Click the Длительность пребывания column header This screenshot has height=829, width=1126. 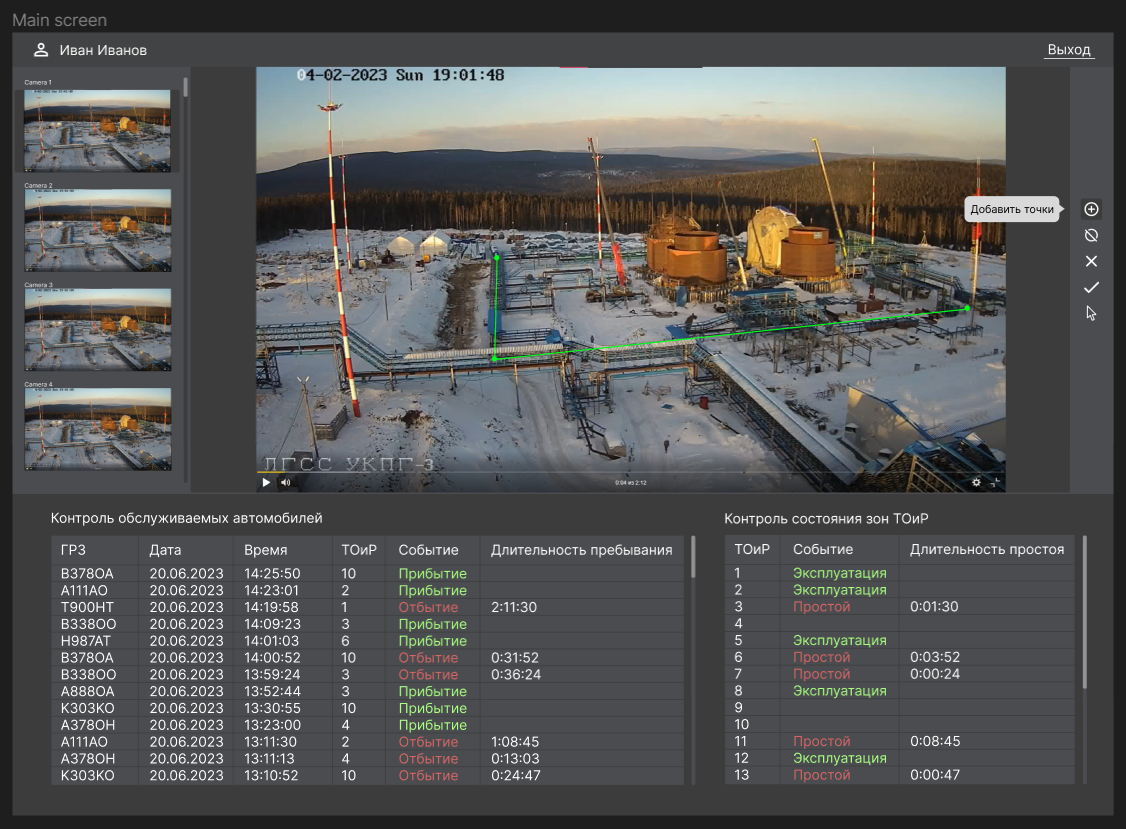pyautogui.click(x=581, y=549)
